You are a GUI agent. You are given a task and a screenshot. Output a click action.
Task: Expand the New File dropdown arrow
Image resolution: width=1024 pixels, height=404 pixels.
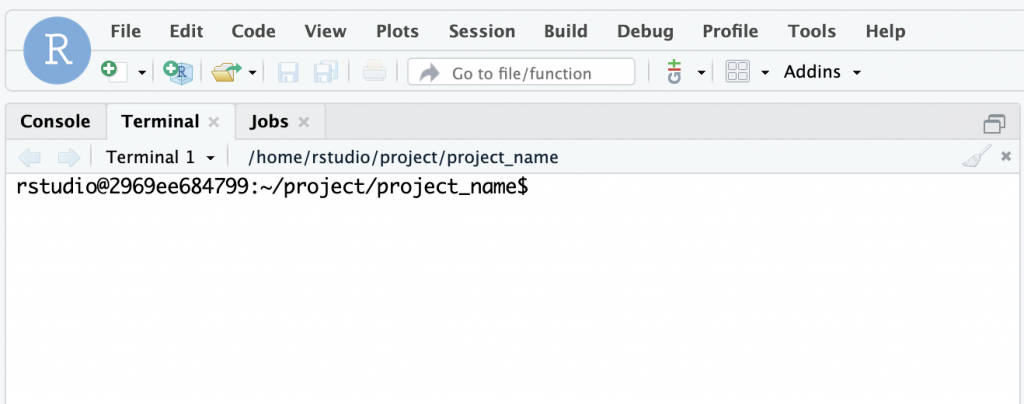(x=142, y=73)
